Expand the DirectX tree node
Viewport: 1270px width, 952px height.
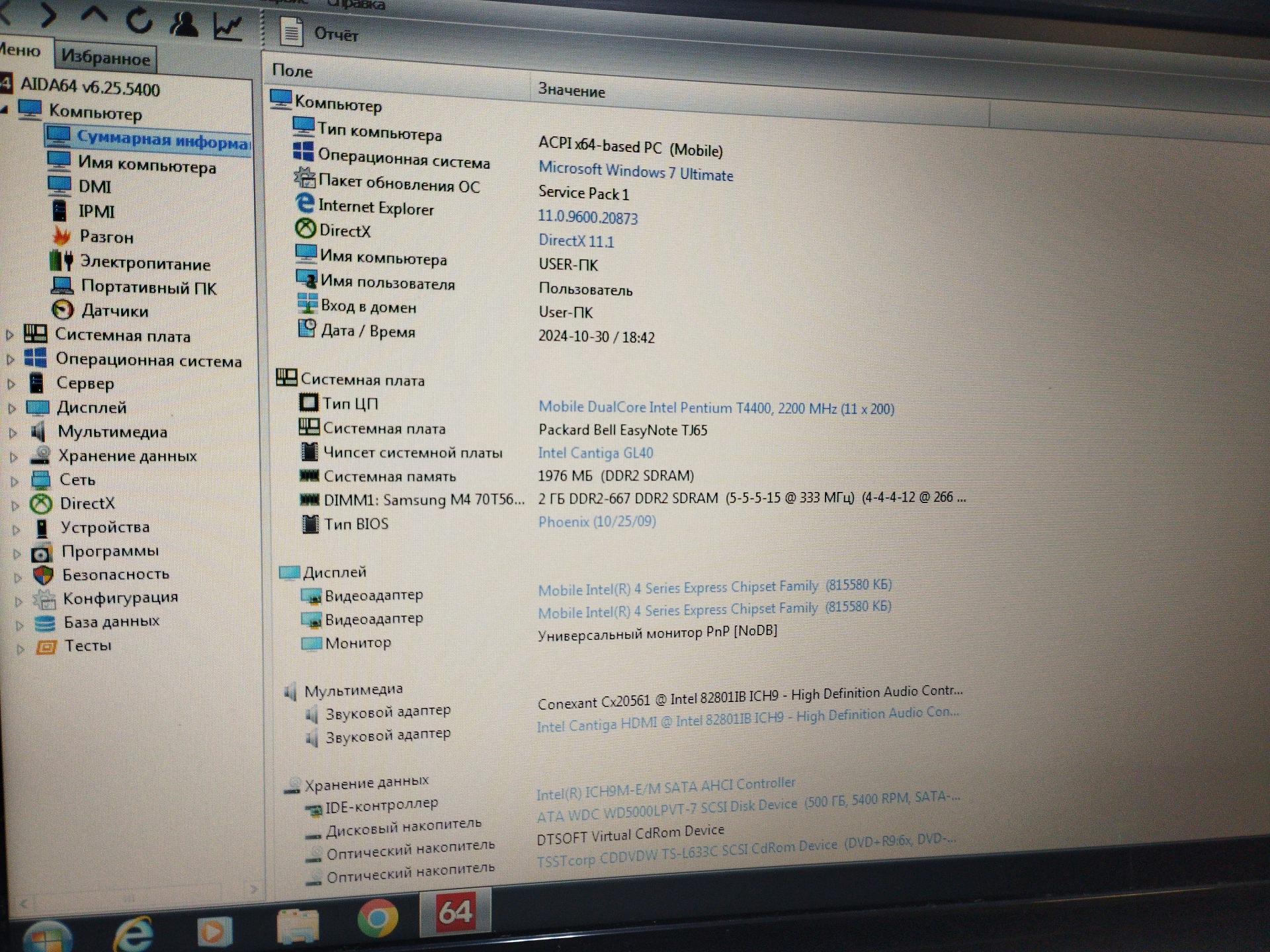tap(15, 506)
